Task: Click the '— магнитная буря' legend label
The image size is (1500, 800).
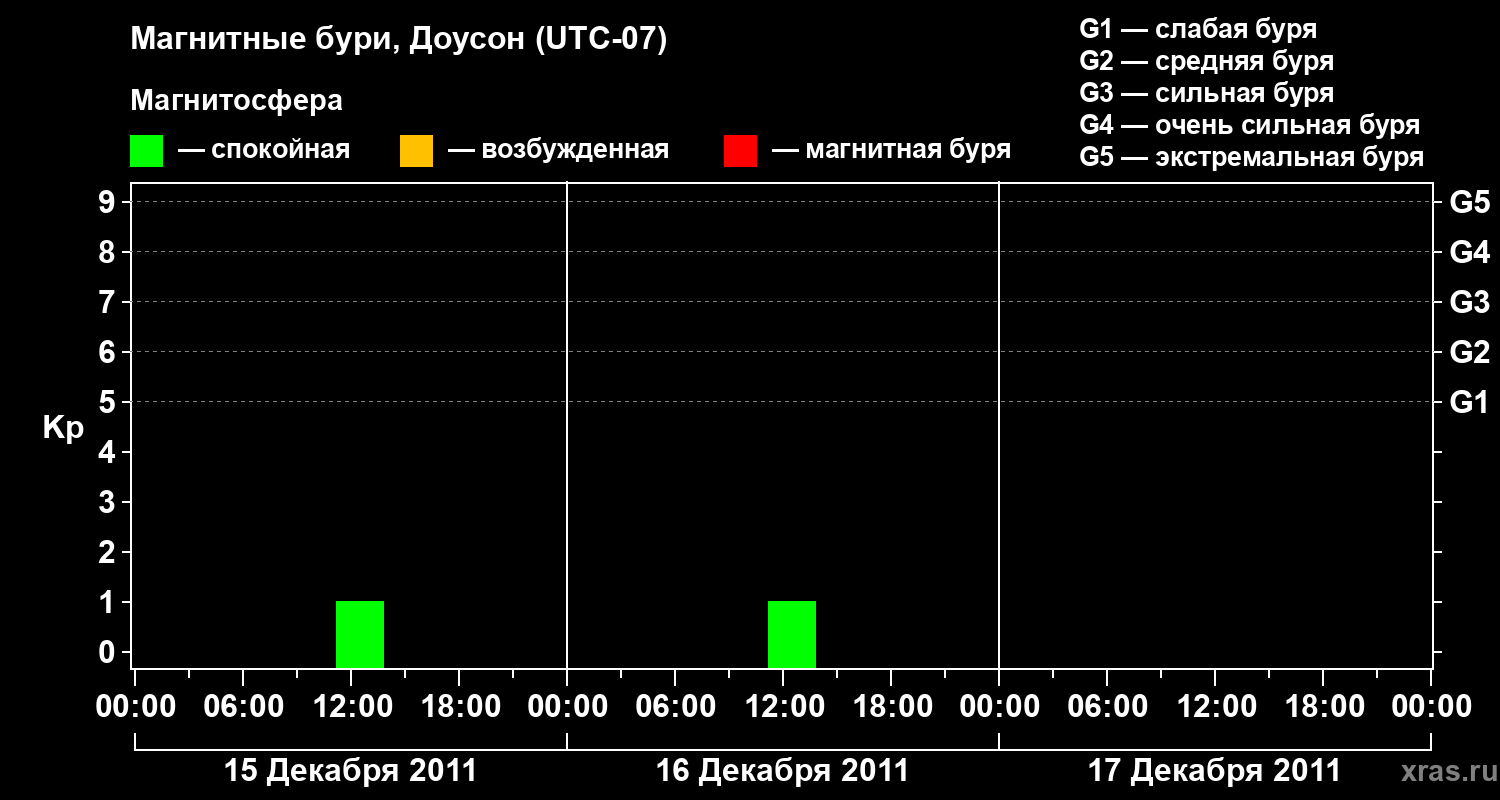Action: pos(892,150)
